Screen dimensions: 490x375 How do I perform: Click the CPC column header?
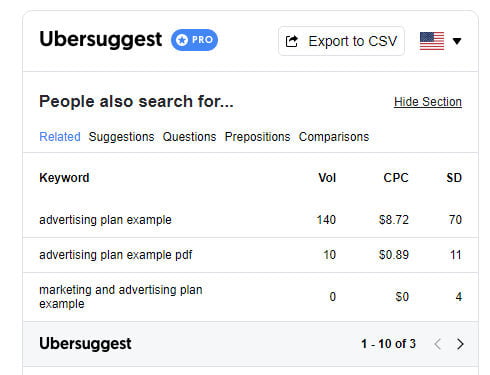pyautogui.click(x=396, y=178)
